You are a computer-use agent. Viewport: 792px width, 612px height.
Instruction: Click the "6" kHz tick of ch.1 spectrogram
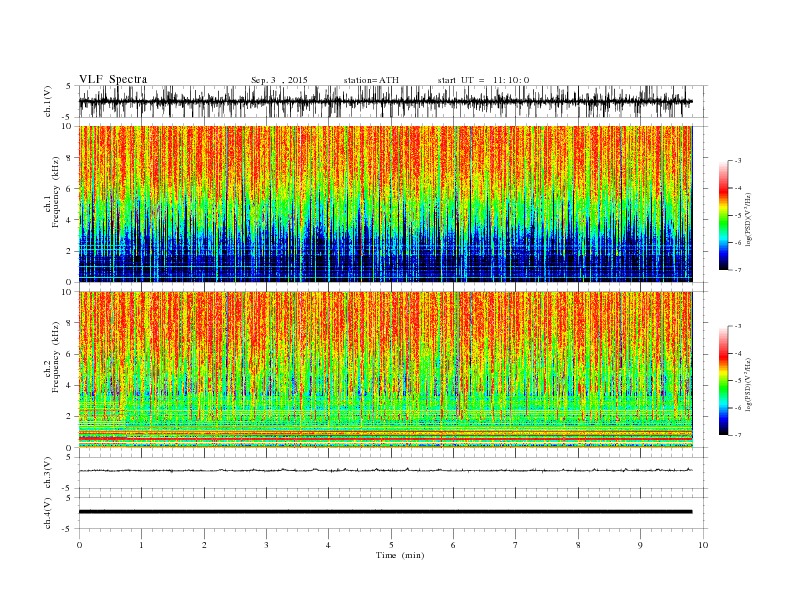69,189
